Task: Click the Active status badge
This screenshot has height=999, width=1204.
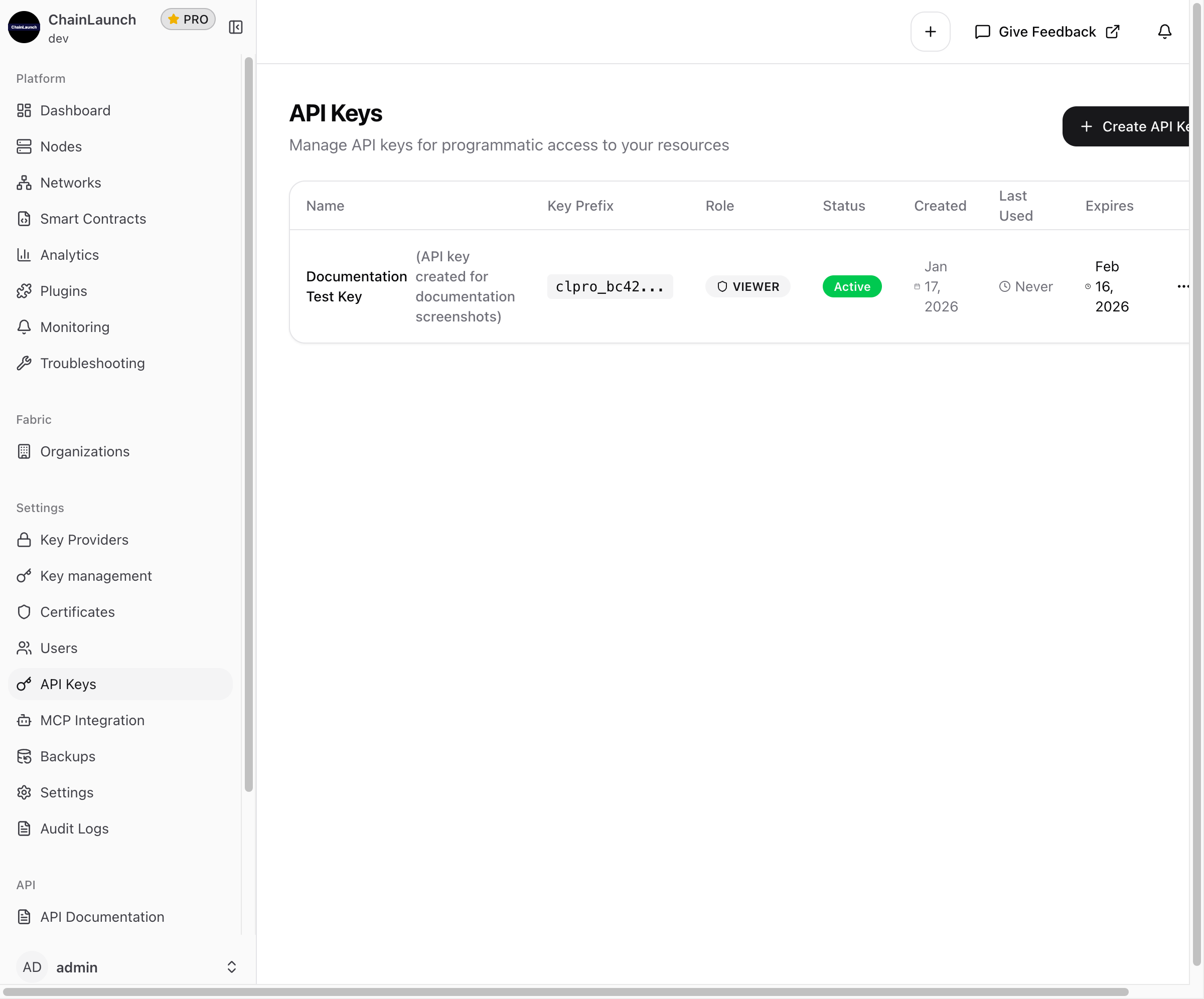Action: pyautogui.click(x=852, y=286)
